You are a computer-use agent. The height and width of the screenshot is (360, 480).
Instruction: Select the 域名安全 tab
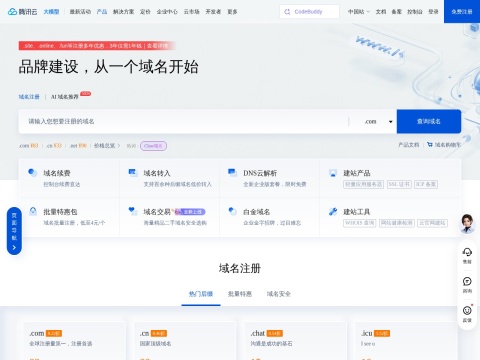pos(279,294)
